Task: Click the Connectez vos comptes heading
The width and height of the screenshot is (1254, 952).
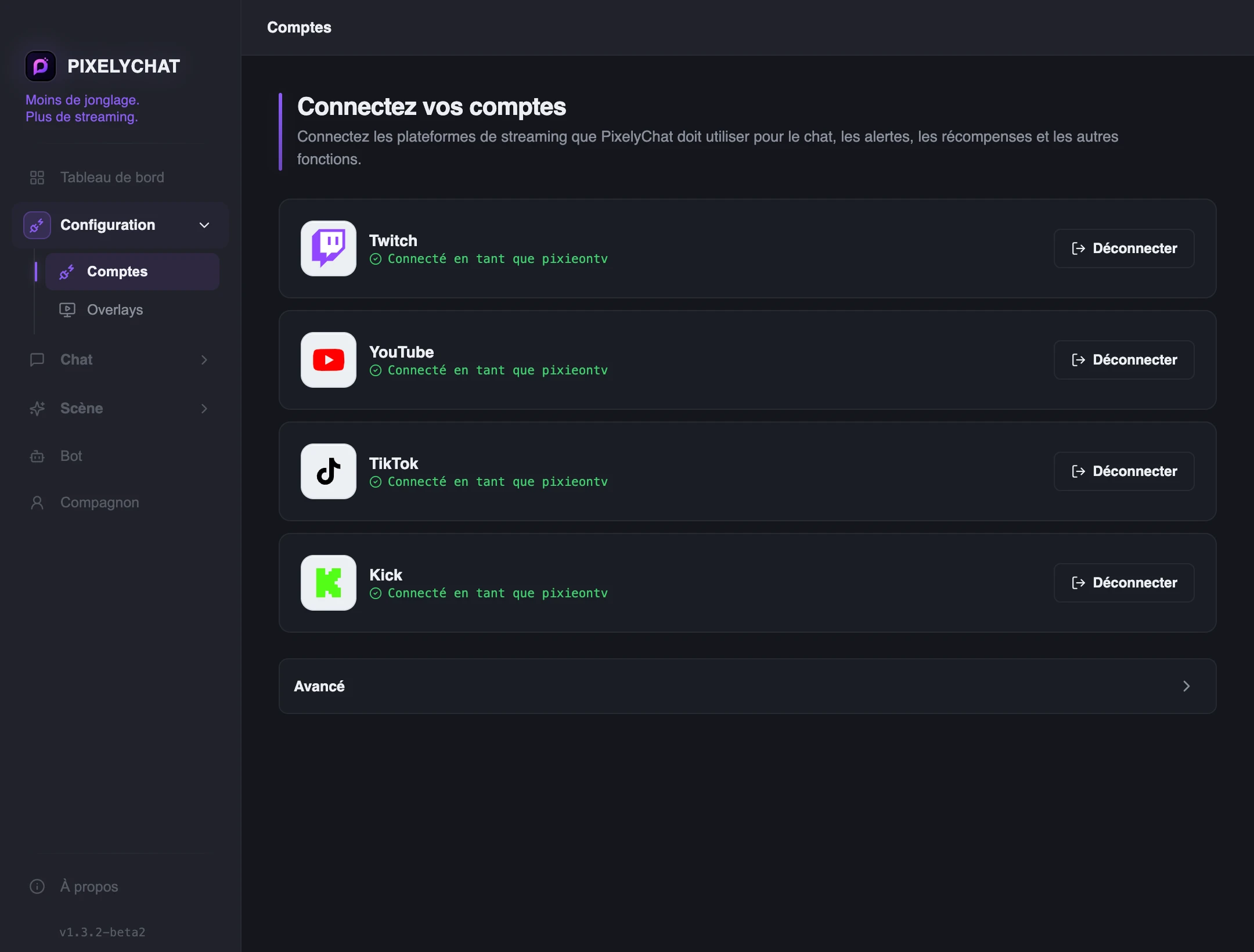Action: [431, 107]
